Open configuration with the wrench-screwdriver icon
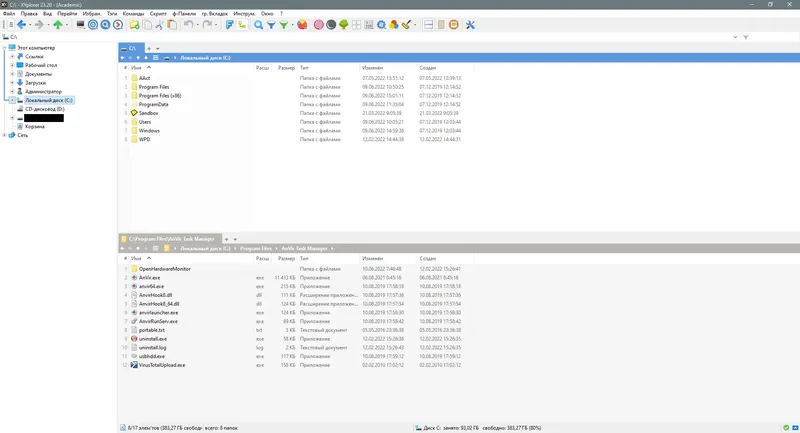This screenshot has height=433, width=800. point(470,24)
